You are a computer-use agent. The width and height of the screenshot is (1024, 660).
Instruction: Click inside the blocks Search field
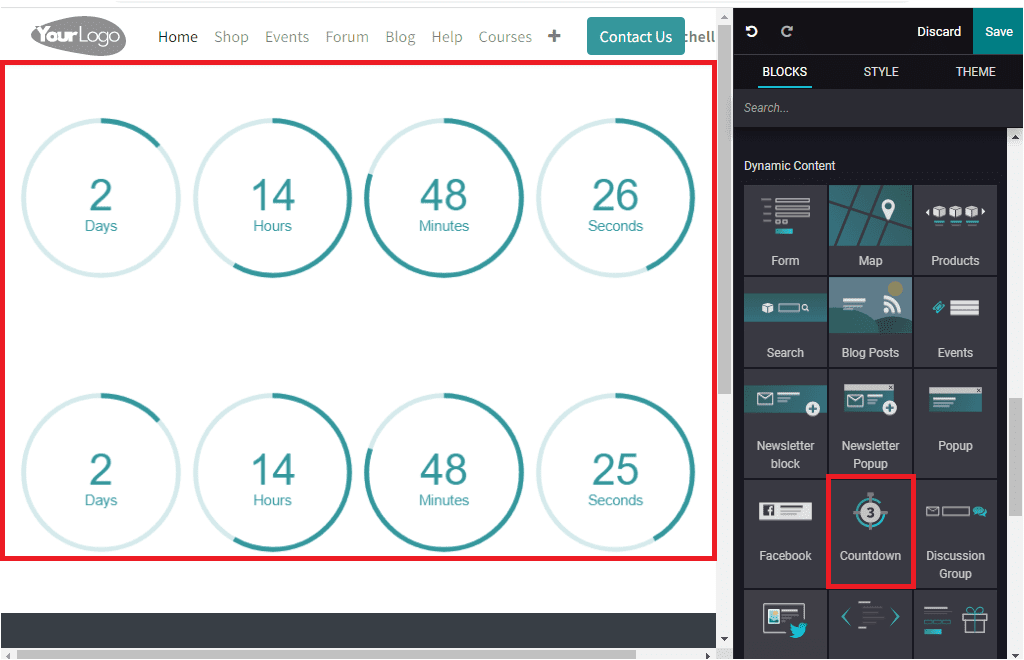coord(877,107)
